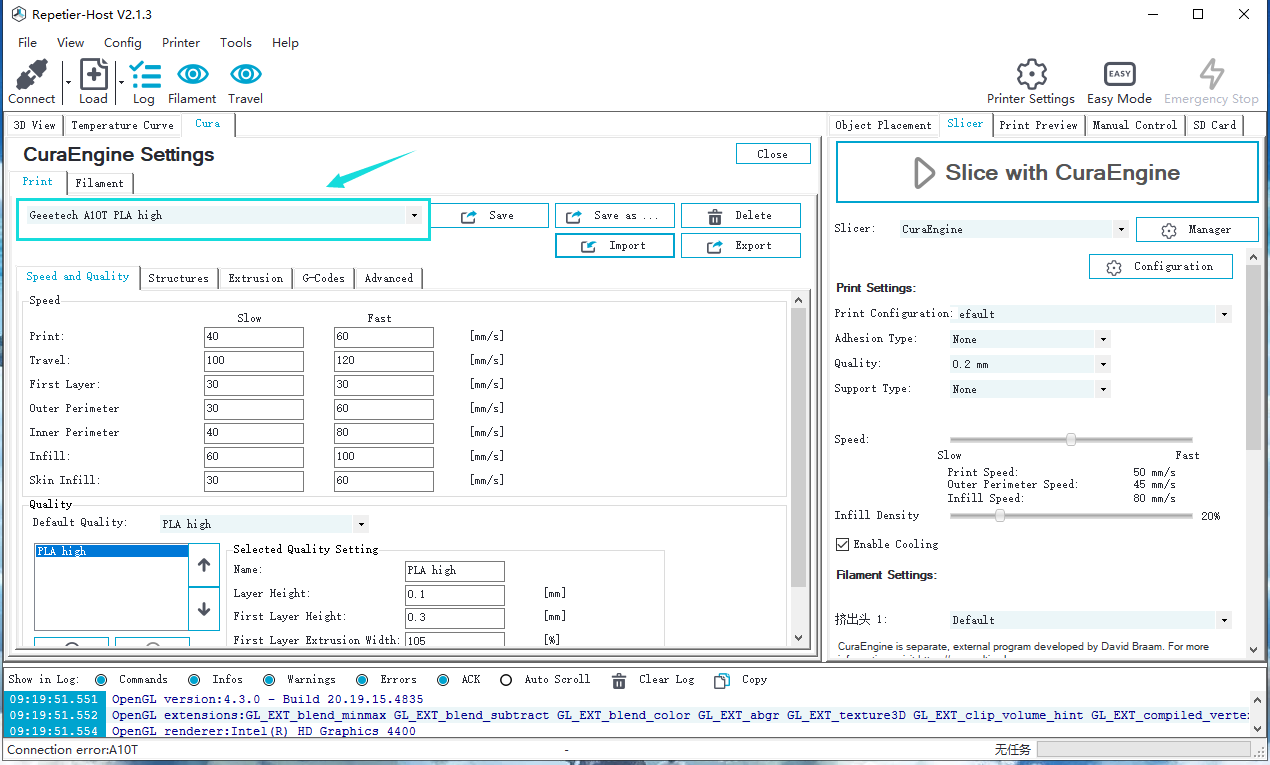Toggle Filament visibility eye icon
The image size is (1270, 765).
coord(192,76)
